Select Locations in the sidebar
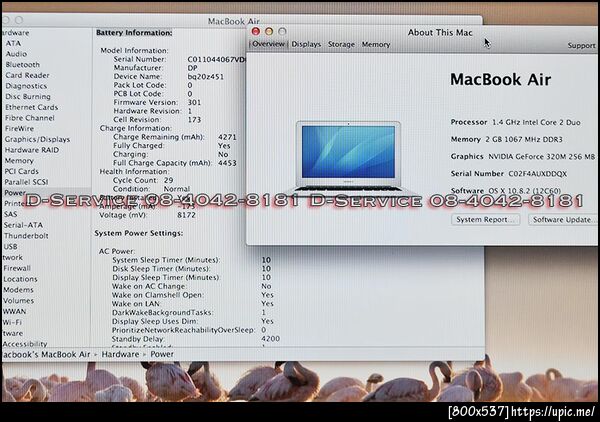Image resolution: width=600 pixels, height=422 pixels. 20,279
